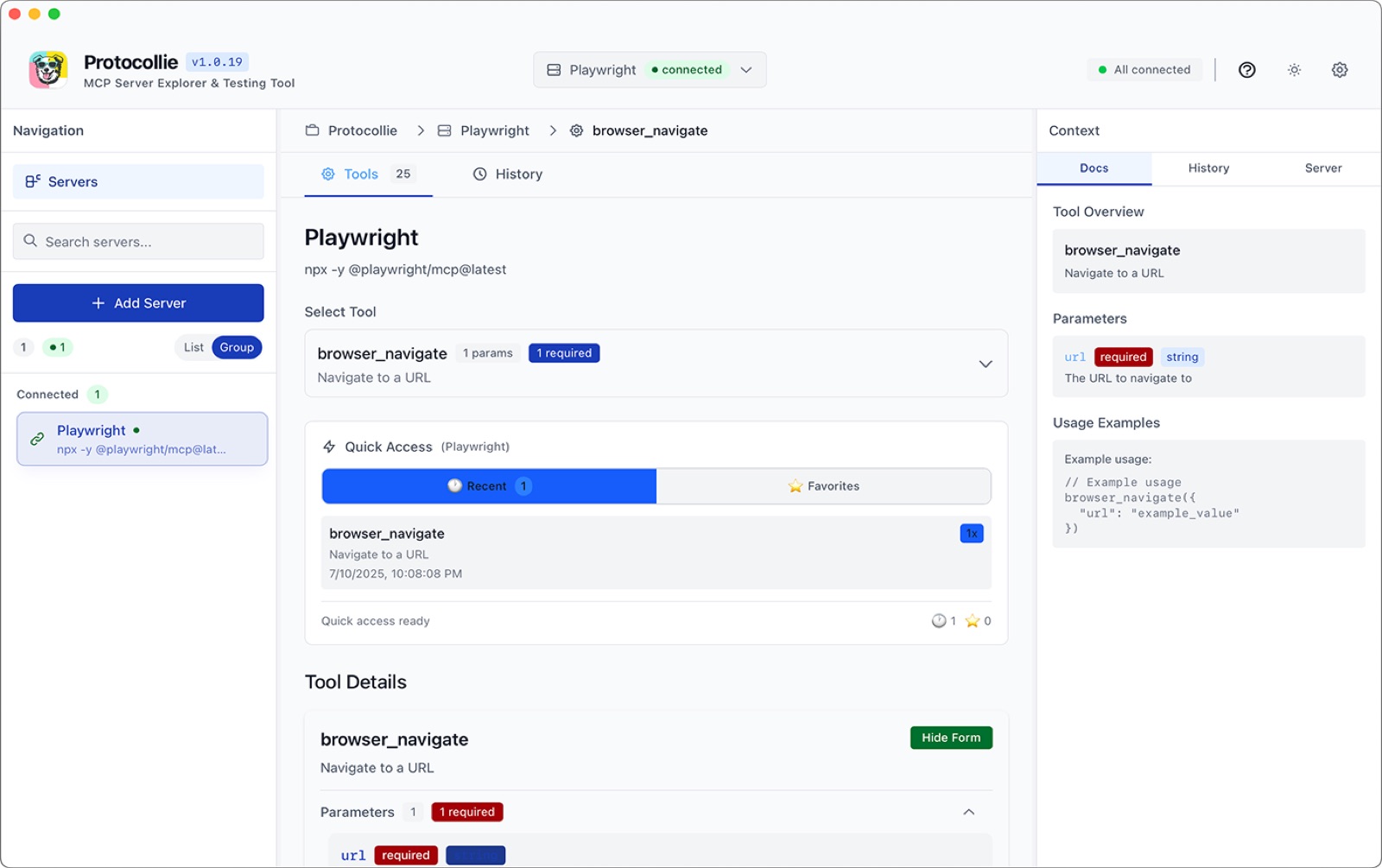
Task: Open settings gear in header
Action: [x=1340, y=70]
